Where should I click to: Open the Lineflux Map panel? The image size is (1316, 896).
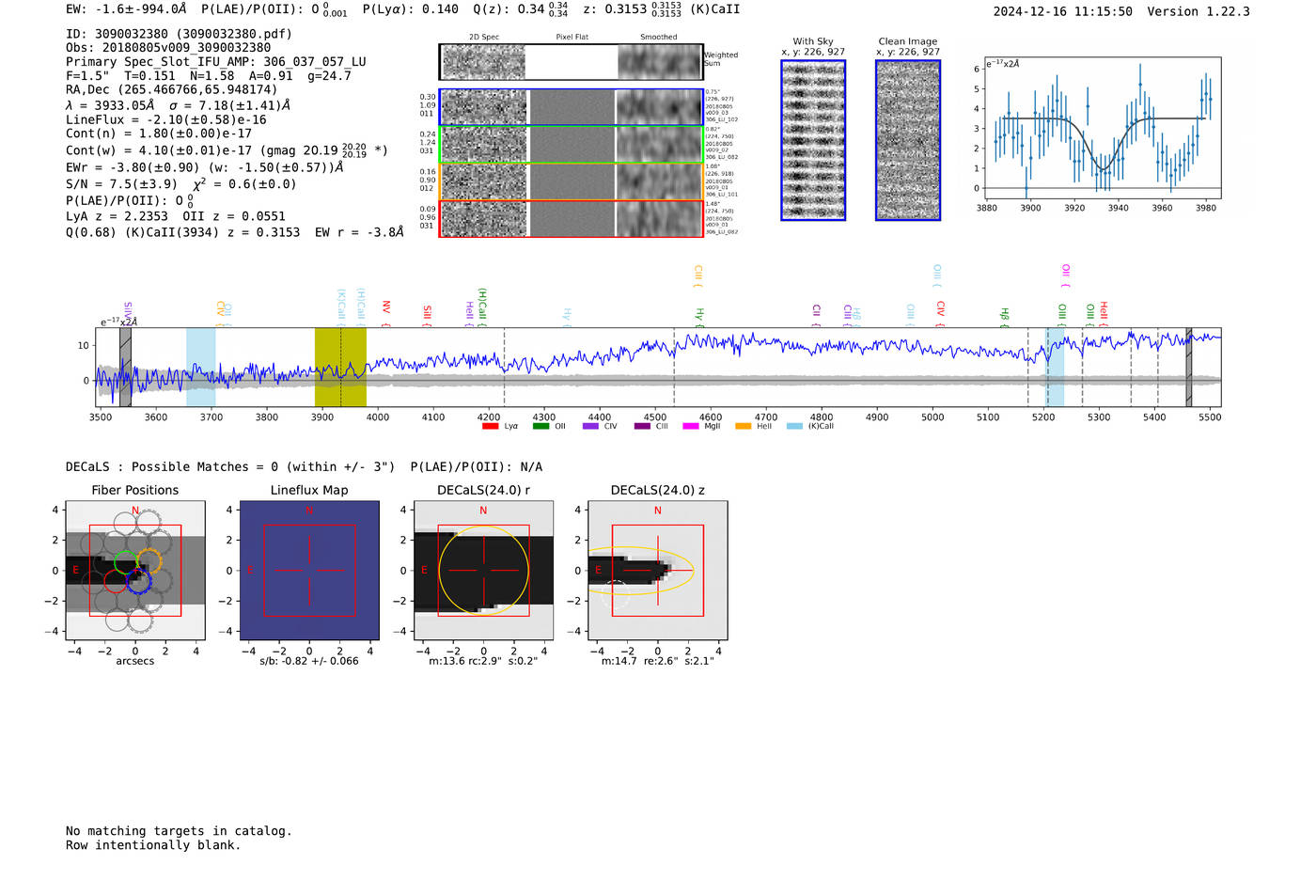click(x=309, y=570)
